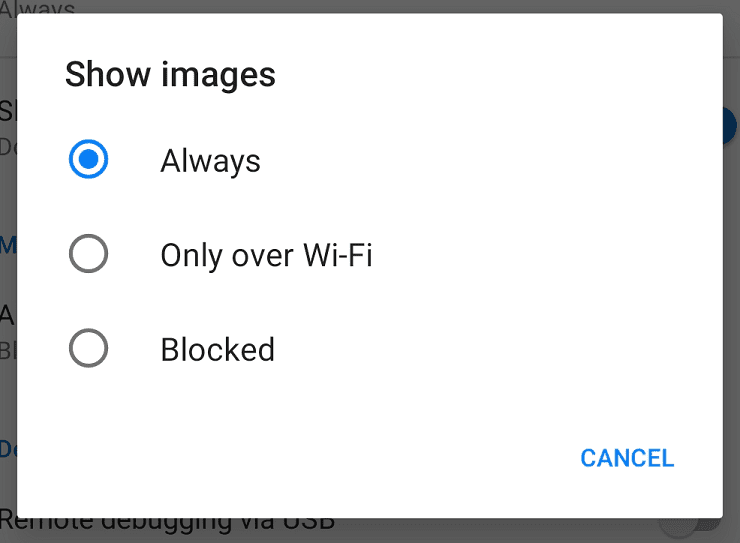Click partially hidden blue "M" heading behind dialog
The width and height of the screenshot is (740, 543).
8,245
